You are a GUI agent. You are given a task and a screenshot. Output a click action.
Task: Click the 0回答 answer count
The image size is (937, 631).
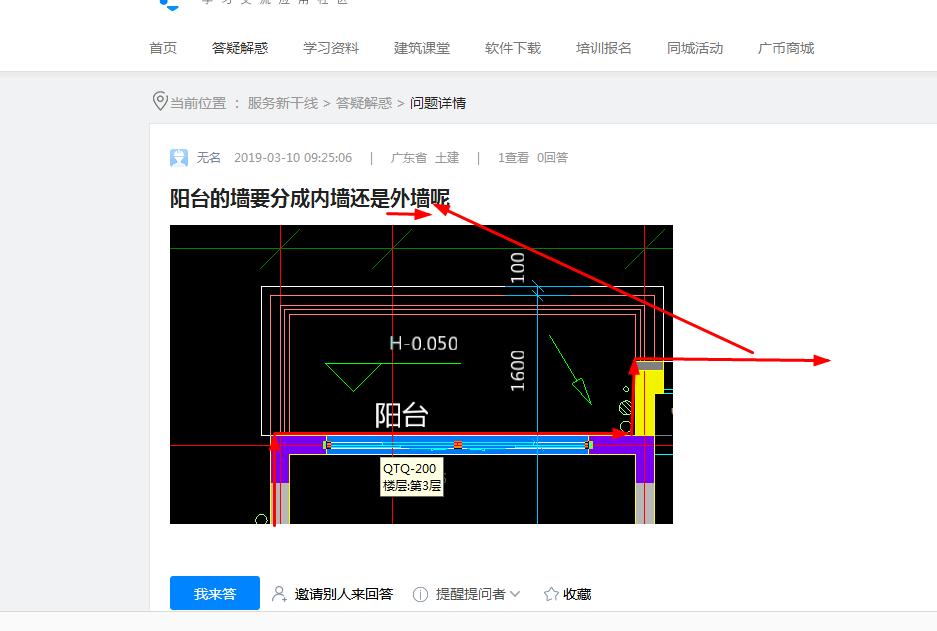coord(552,158)
